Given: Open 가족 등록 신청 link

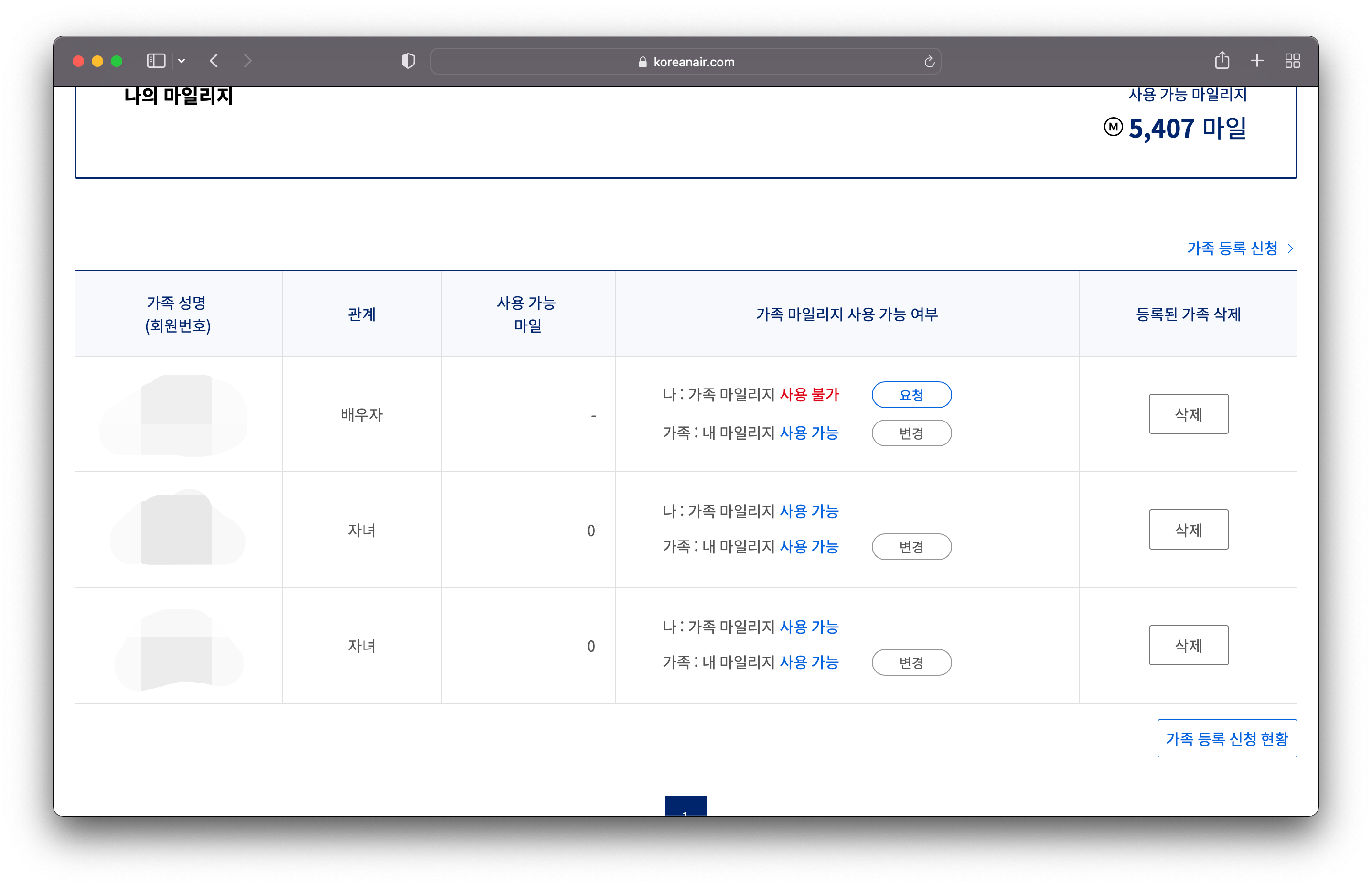Looking at the screenshot, I should (x=1240, y=248).
